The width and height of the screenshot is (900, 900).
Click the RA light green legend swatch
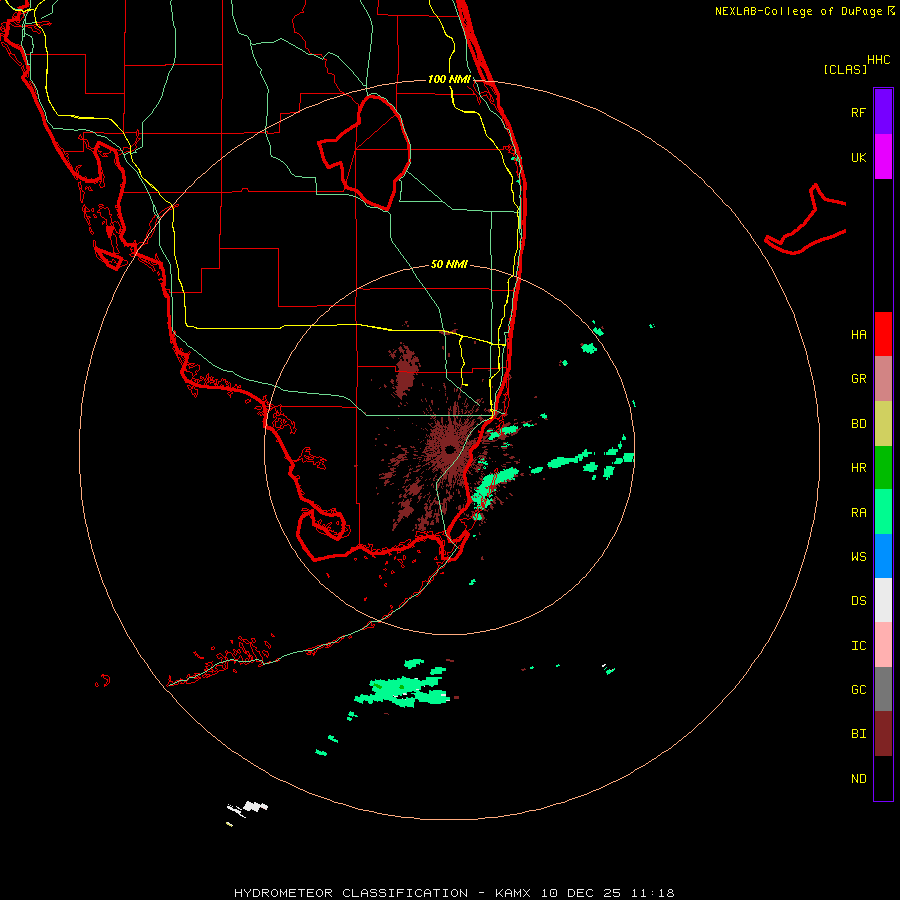pos(883,512)
